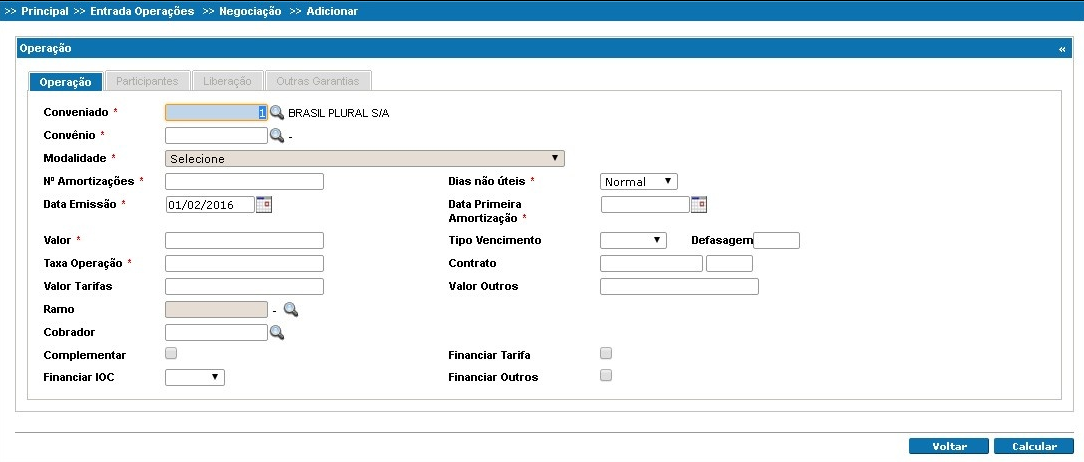Viewport: 1084px width, 462px height.
Task: Collapse the Operação panel with double-arrow icon
Action: point(1062,48)
